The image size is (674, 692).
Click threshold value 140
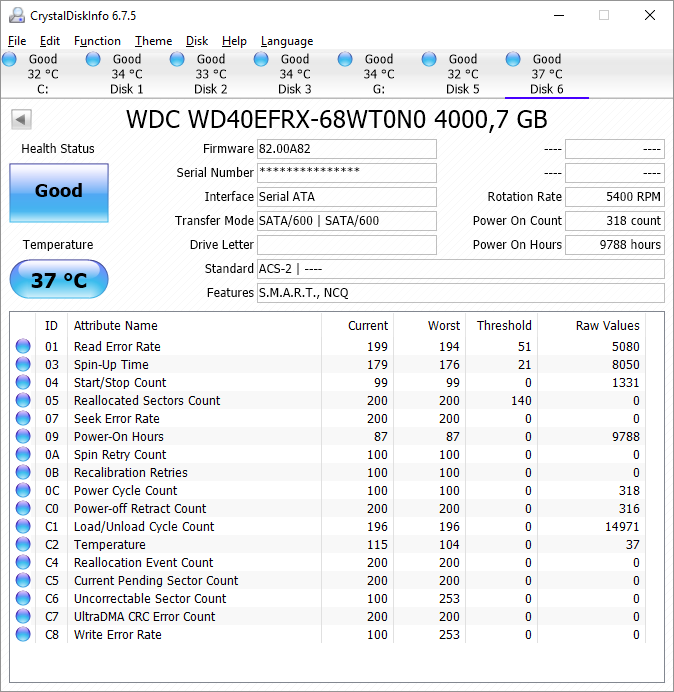(x=521, y=400)
